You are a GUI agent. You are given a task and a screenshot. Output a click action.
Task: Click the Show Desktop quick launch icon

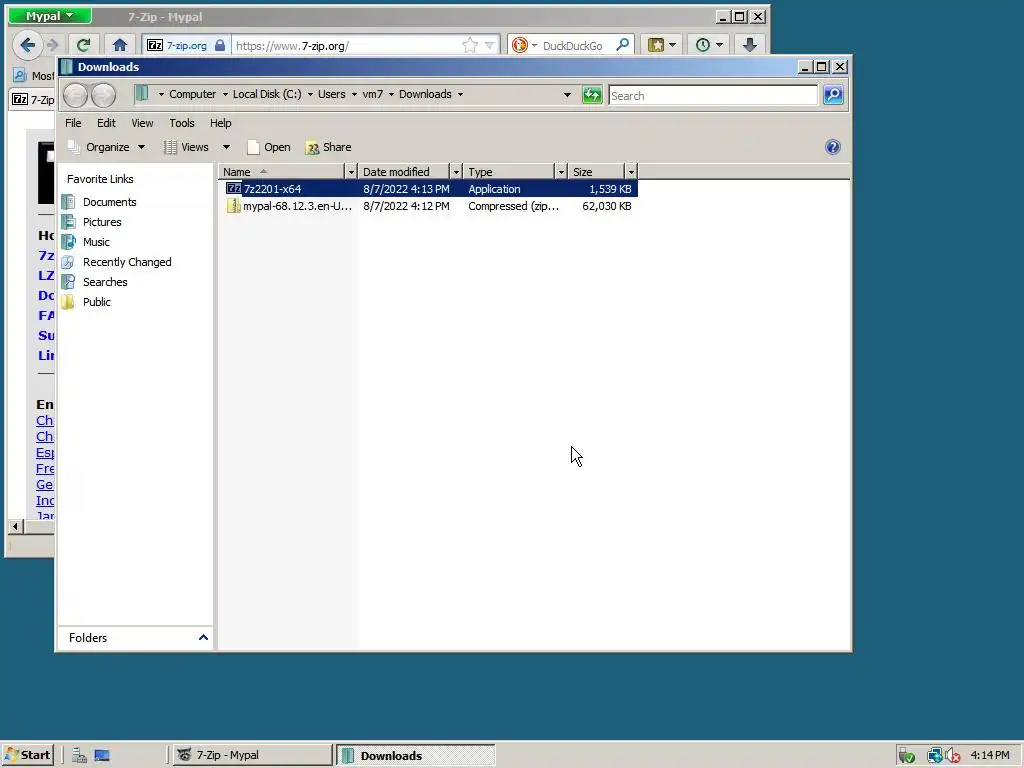click(102, 756)
